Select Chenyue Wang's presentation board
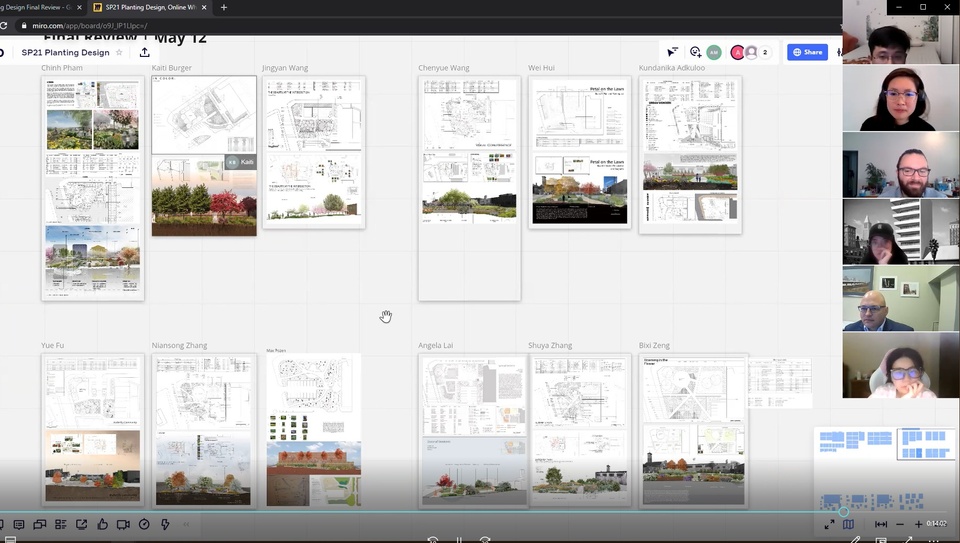Viewport: 960px width, 543px height. (470, 188)
